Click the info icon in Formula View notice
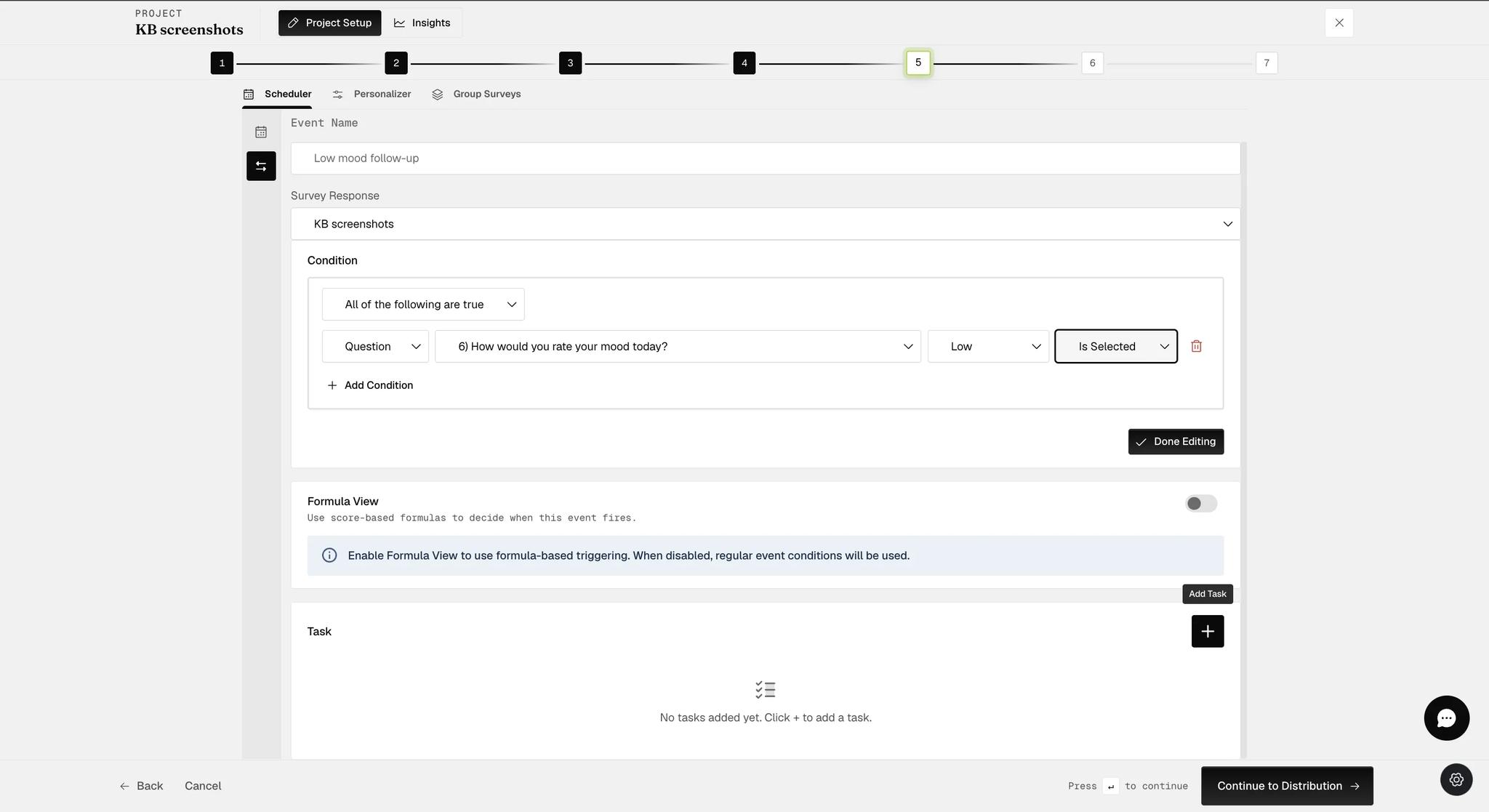The height and width of the screenshot is (812, 1489). pos(329,555)
